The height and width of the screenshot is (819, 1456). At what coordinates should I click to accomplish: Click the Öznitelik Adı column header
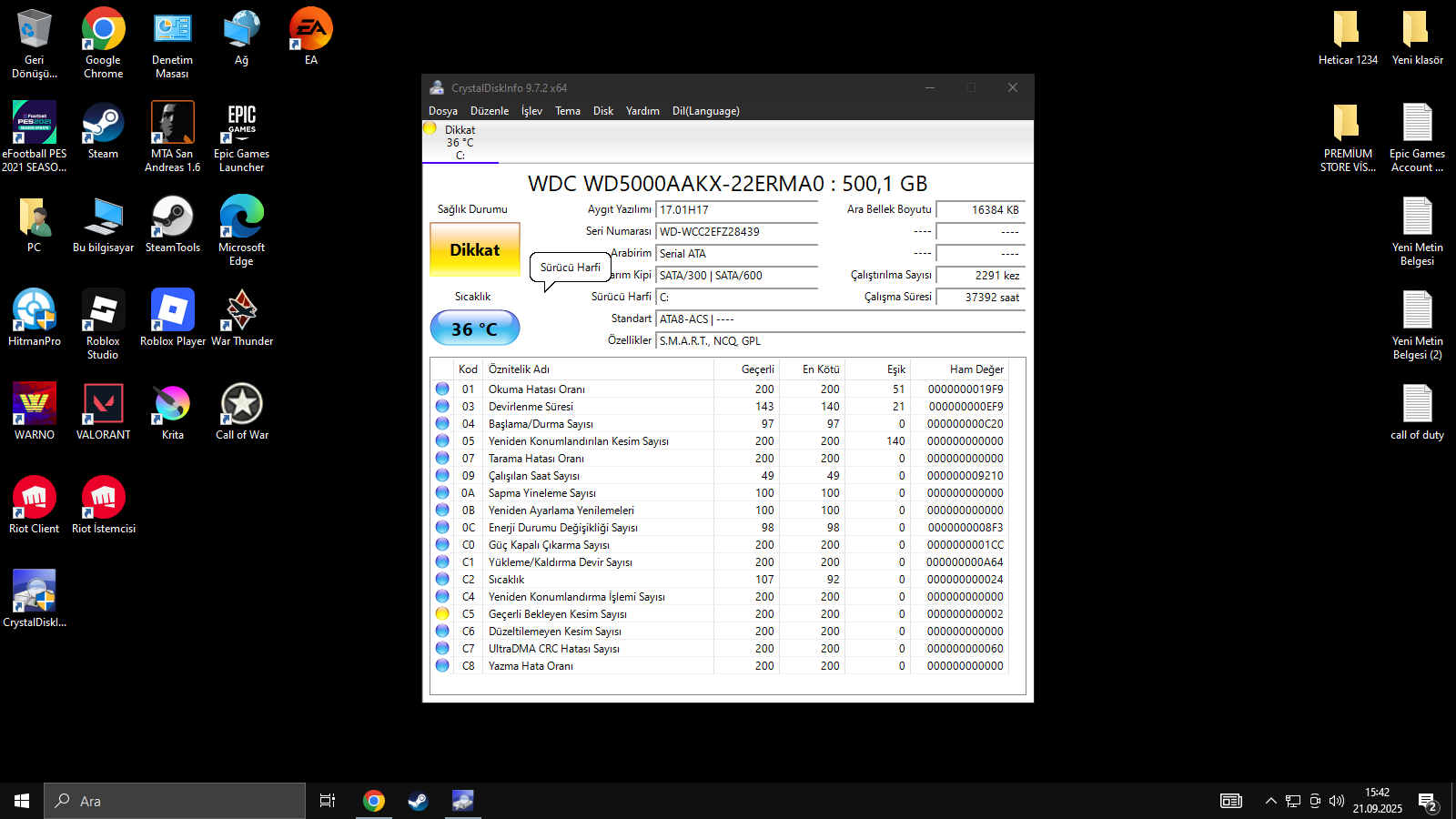pos(599,369)
